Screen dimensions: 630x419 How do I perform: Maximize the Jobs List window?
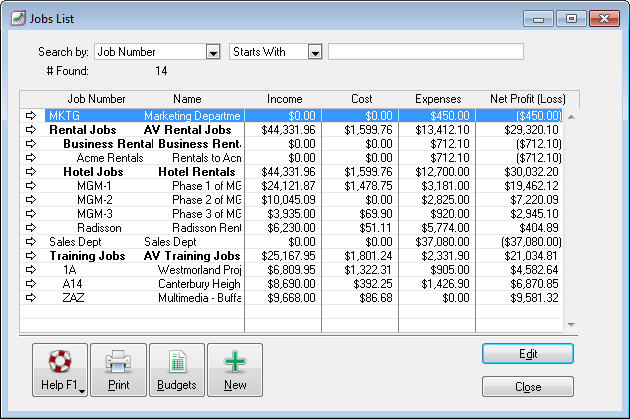click(x=571, y=19)
